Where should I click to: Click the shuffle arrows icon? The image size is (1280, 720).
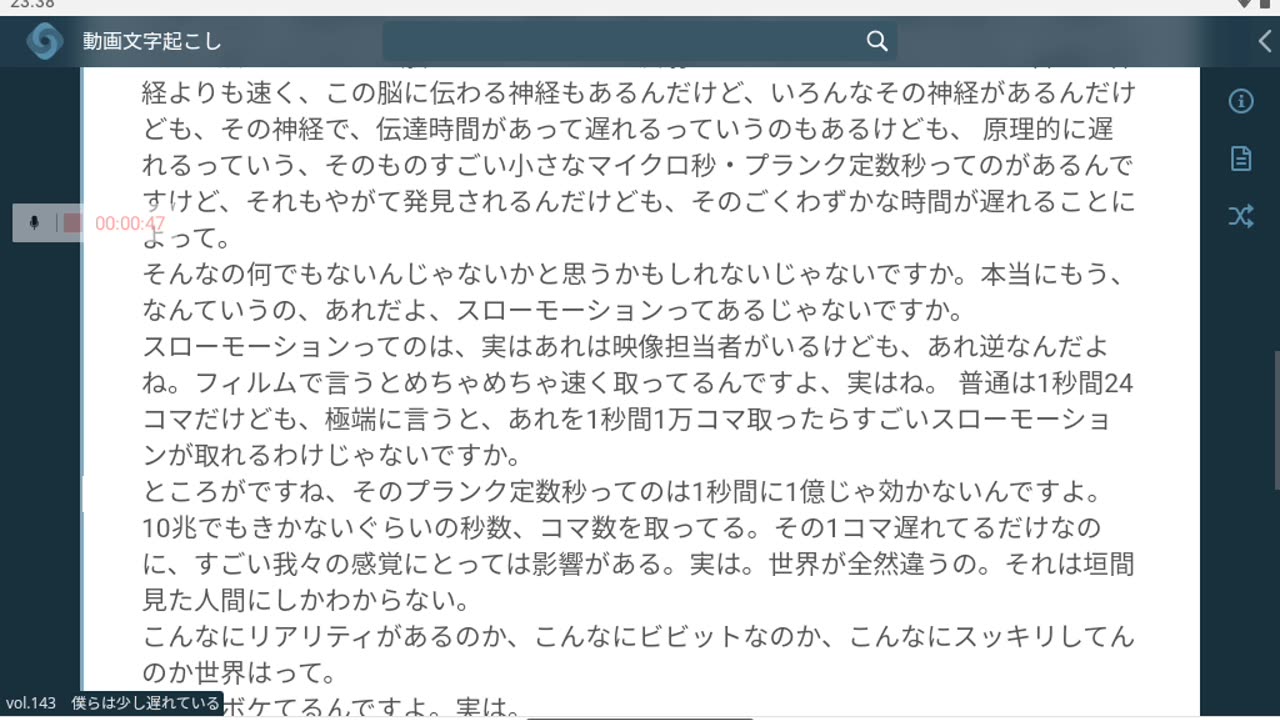(x=1241, y=216)
